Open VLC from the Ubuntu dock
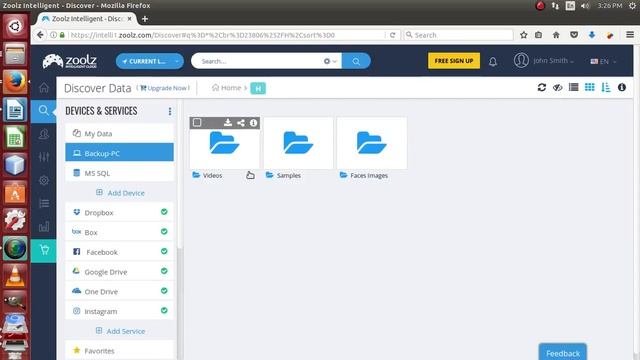The width and height of the screenshot is (640, 360). click(15, 276)
